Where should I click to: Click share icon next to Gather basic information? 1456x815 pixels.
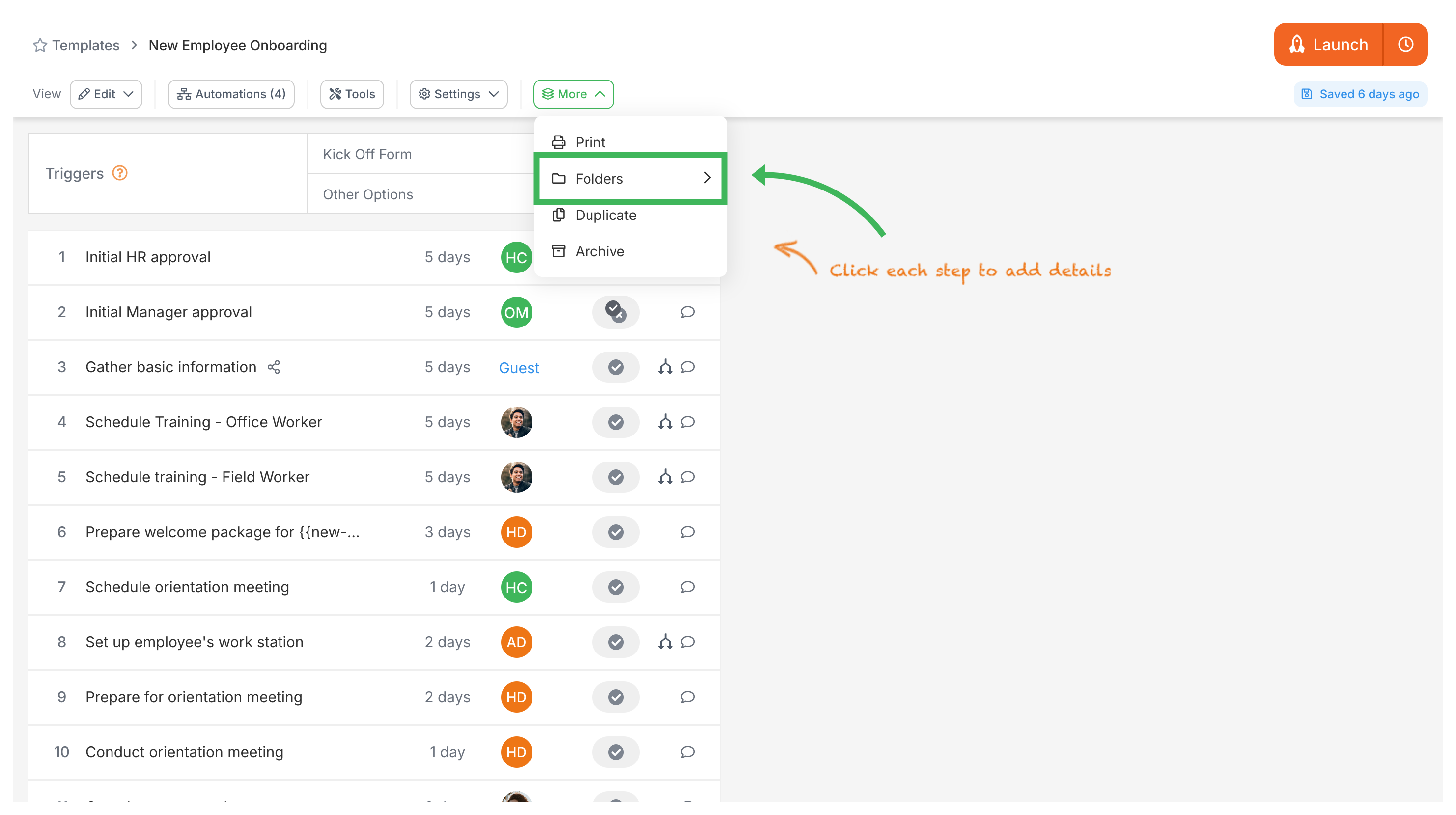274,367
